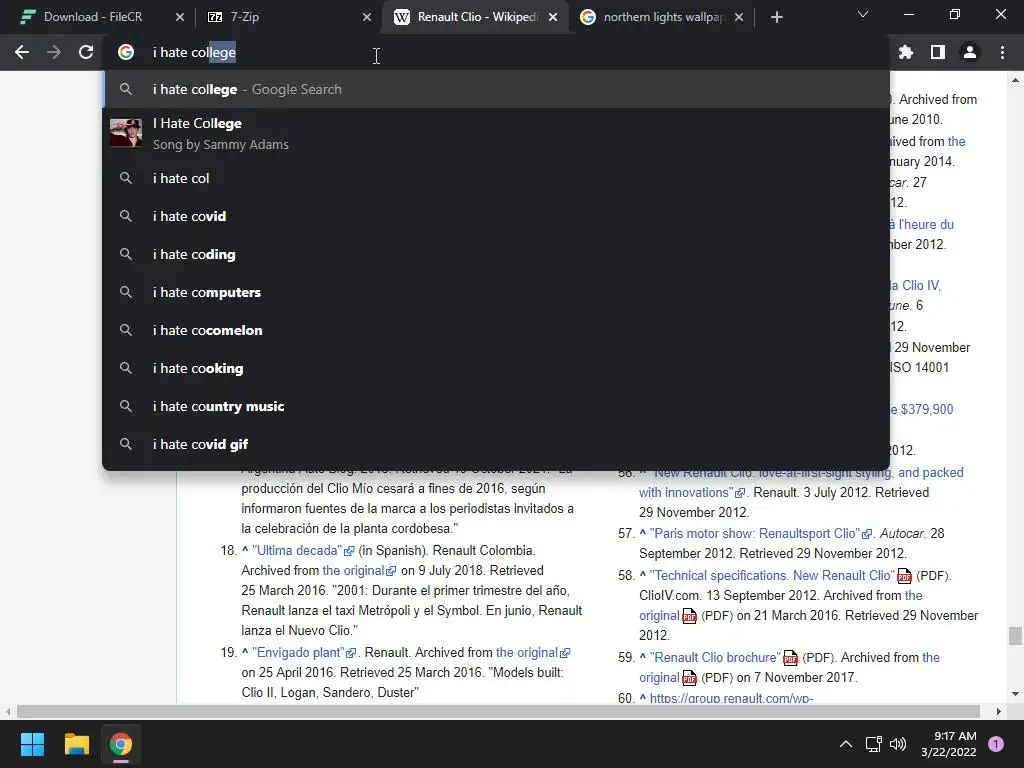Close the Download - FileCR tab
The height and width of the screenshot is (768, 1024).
point(180,18)
